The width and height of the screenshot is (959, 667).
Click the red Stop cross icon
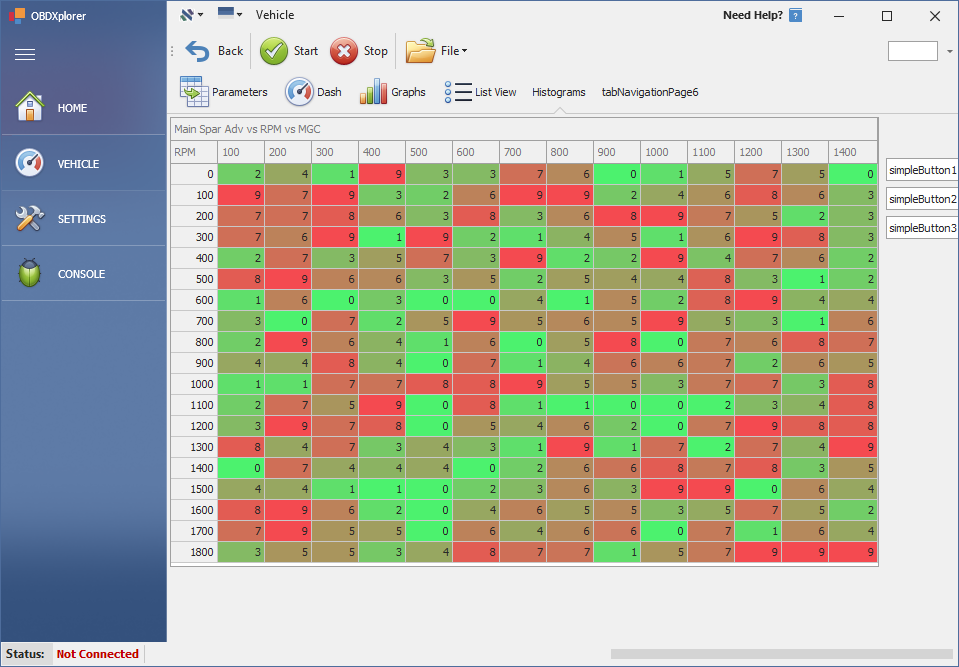(x=344, y=51)
